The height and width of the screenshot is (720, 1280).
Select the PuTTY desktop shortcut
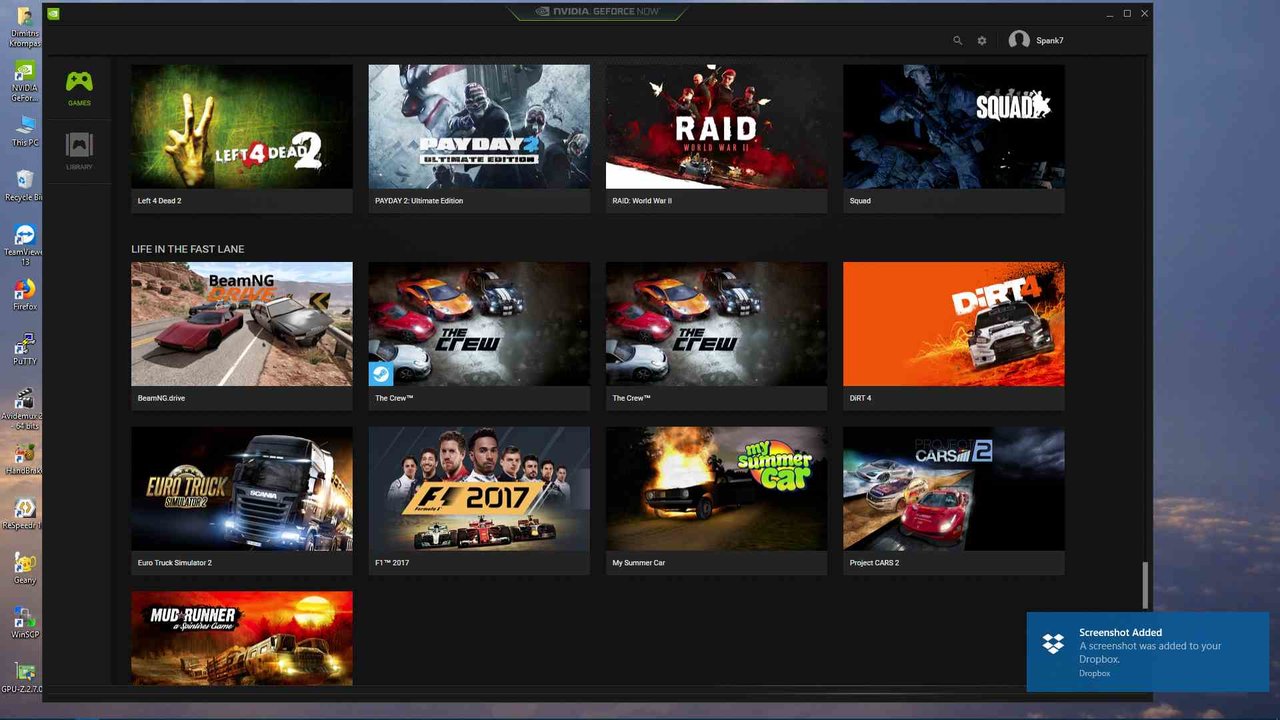pos(25,350)
